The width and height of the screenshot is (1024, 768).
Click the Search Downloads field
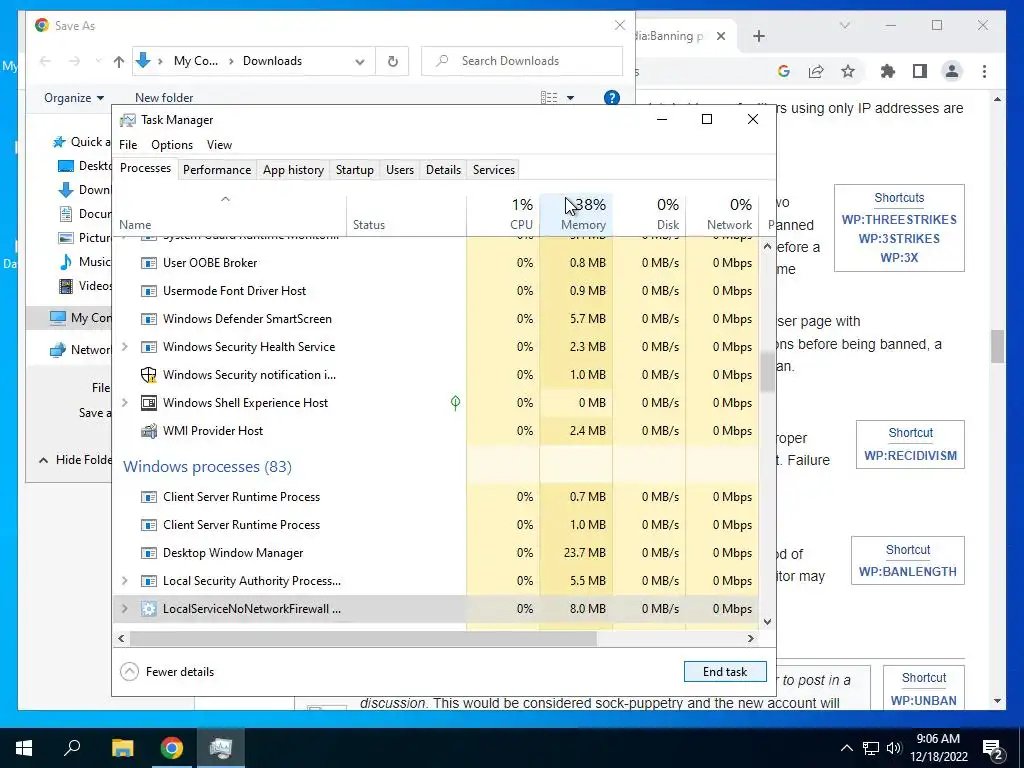[x=522, y=61]
